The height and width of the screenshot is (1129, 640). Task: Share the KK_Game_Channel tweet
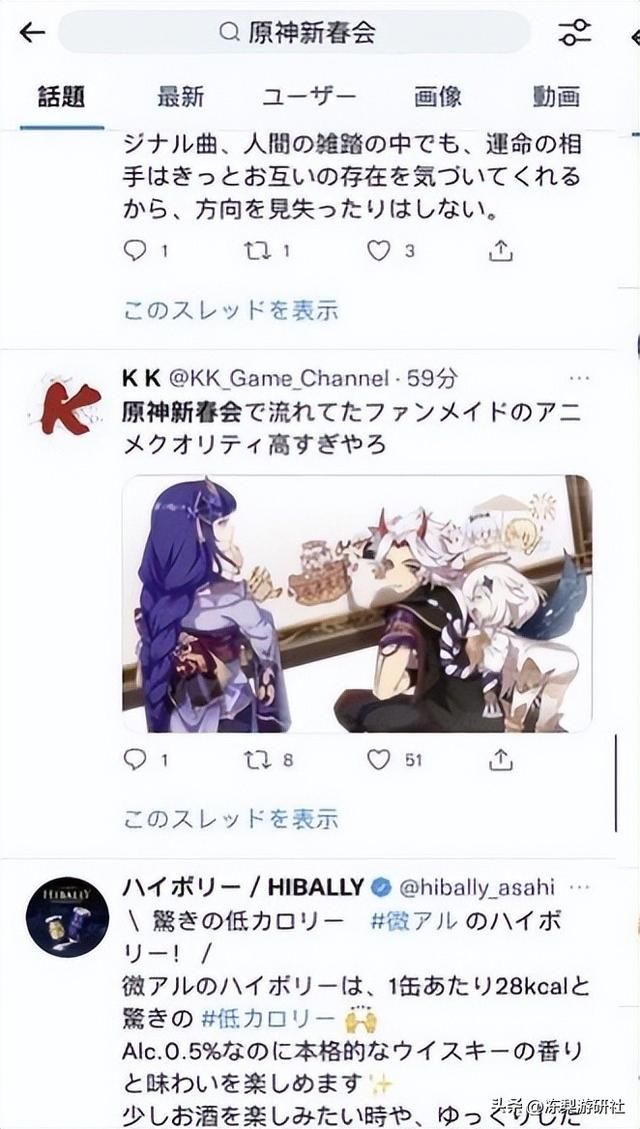point(501,759)
